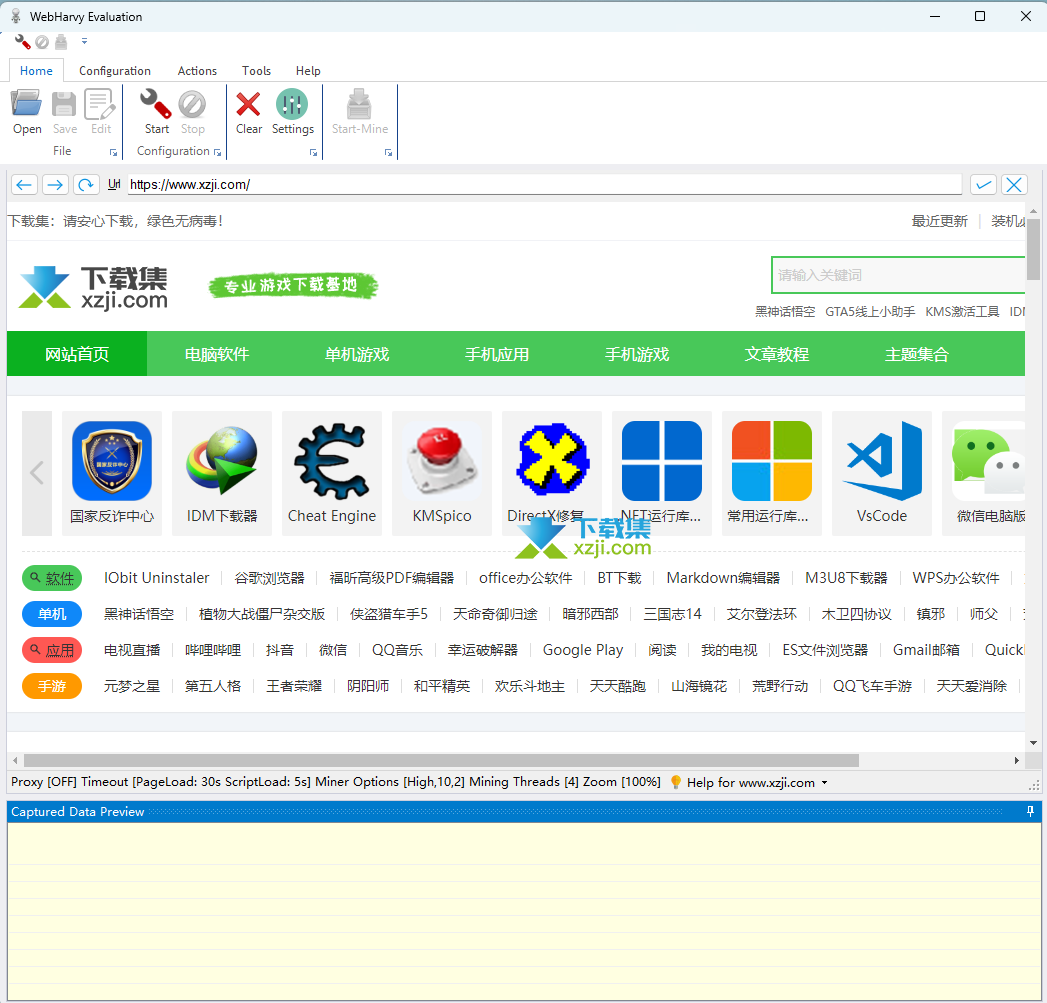
Task: Open the Configuration ribbon tab
Action: coord(115,70)
